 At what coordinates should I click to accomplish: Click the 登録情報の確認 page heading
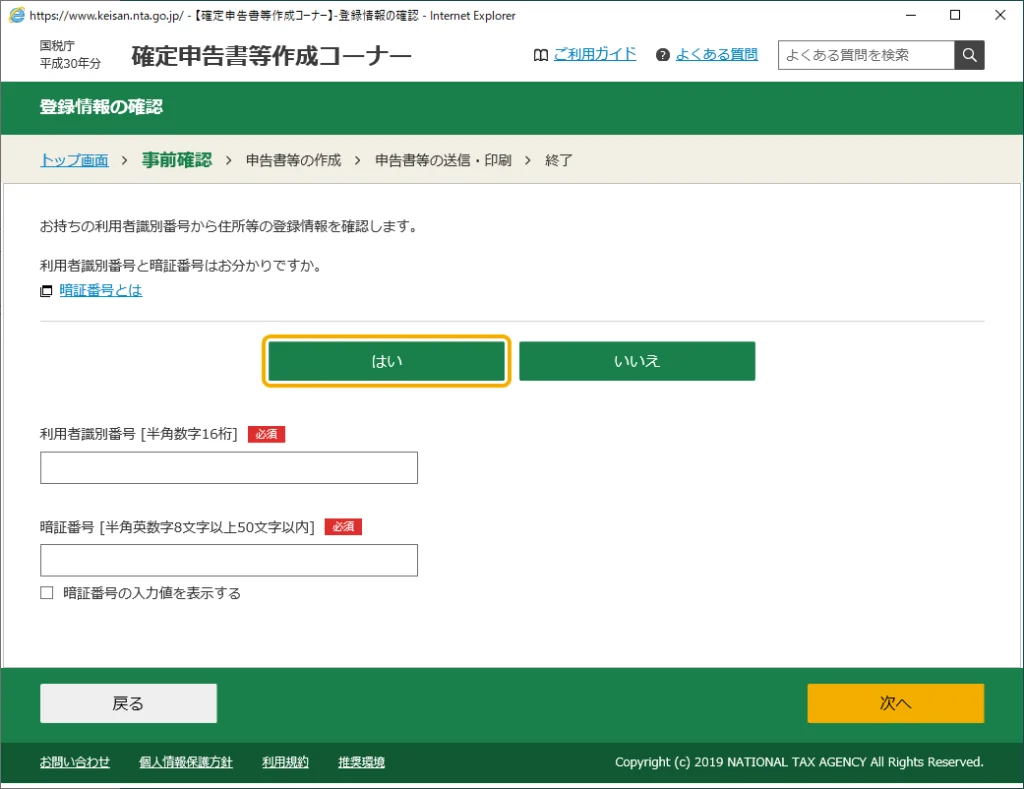101,107
